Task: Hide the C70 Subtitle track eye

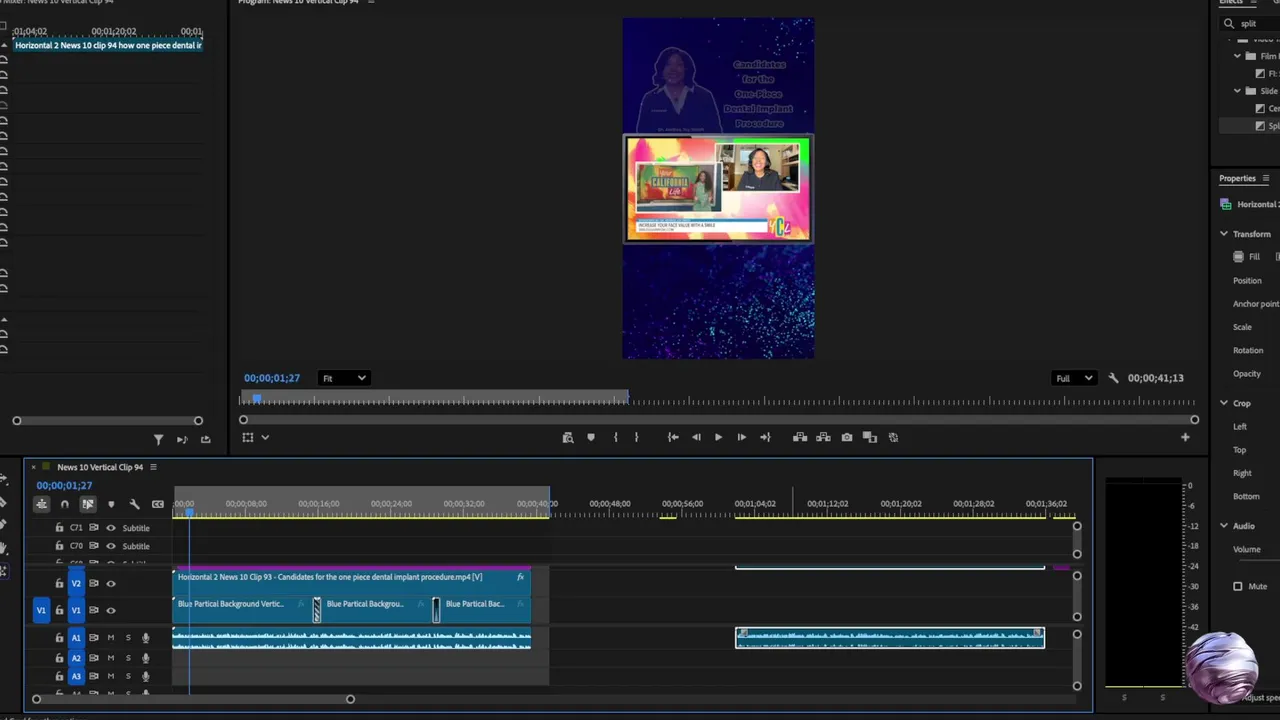Action: [x=111, y=546]
